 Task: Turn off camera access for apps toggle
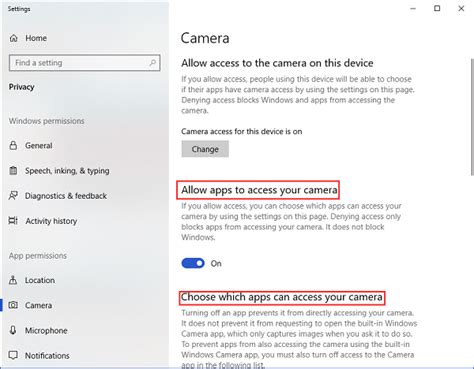click(x=193, y=263)
